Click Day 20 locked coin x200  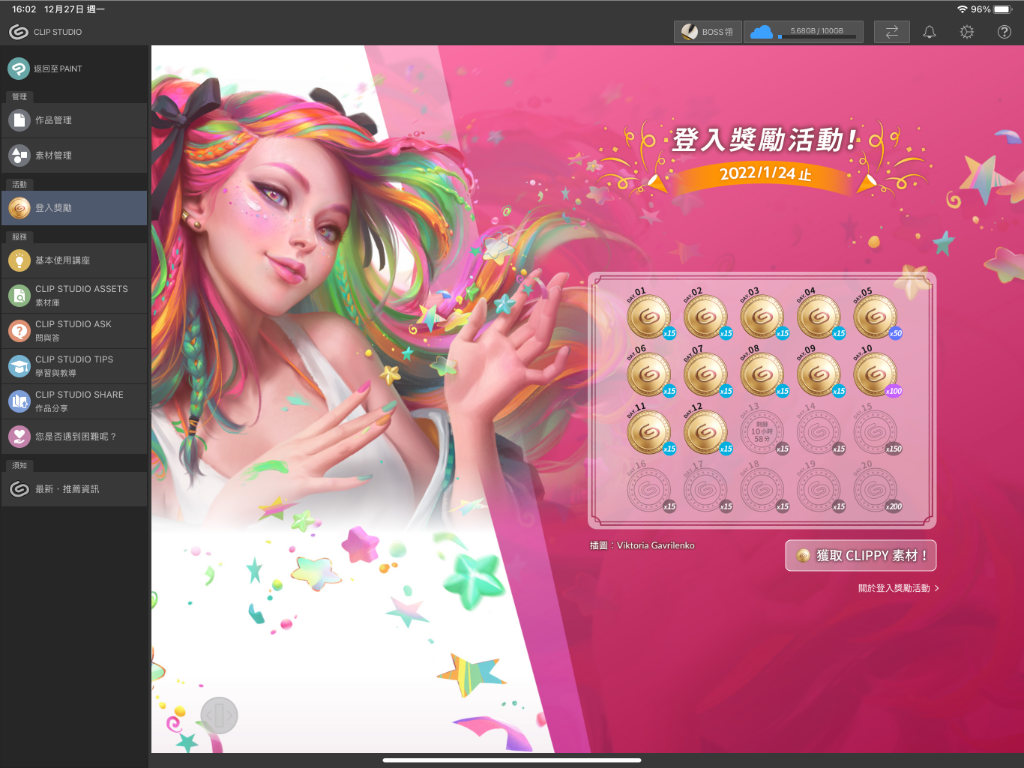(x=875, y=489)
